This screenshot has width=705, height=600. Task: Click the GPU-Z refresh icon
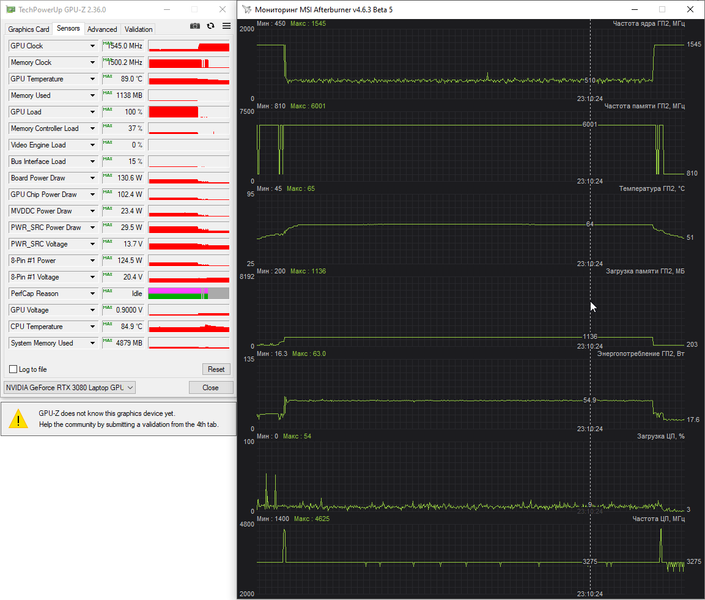tap(210, 26)
